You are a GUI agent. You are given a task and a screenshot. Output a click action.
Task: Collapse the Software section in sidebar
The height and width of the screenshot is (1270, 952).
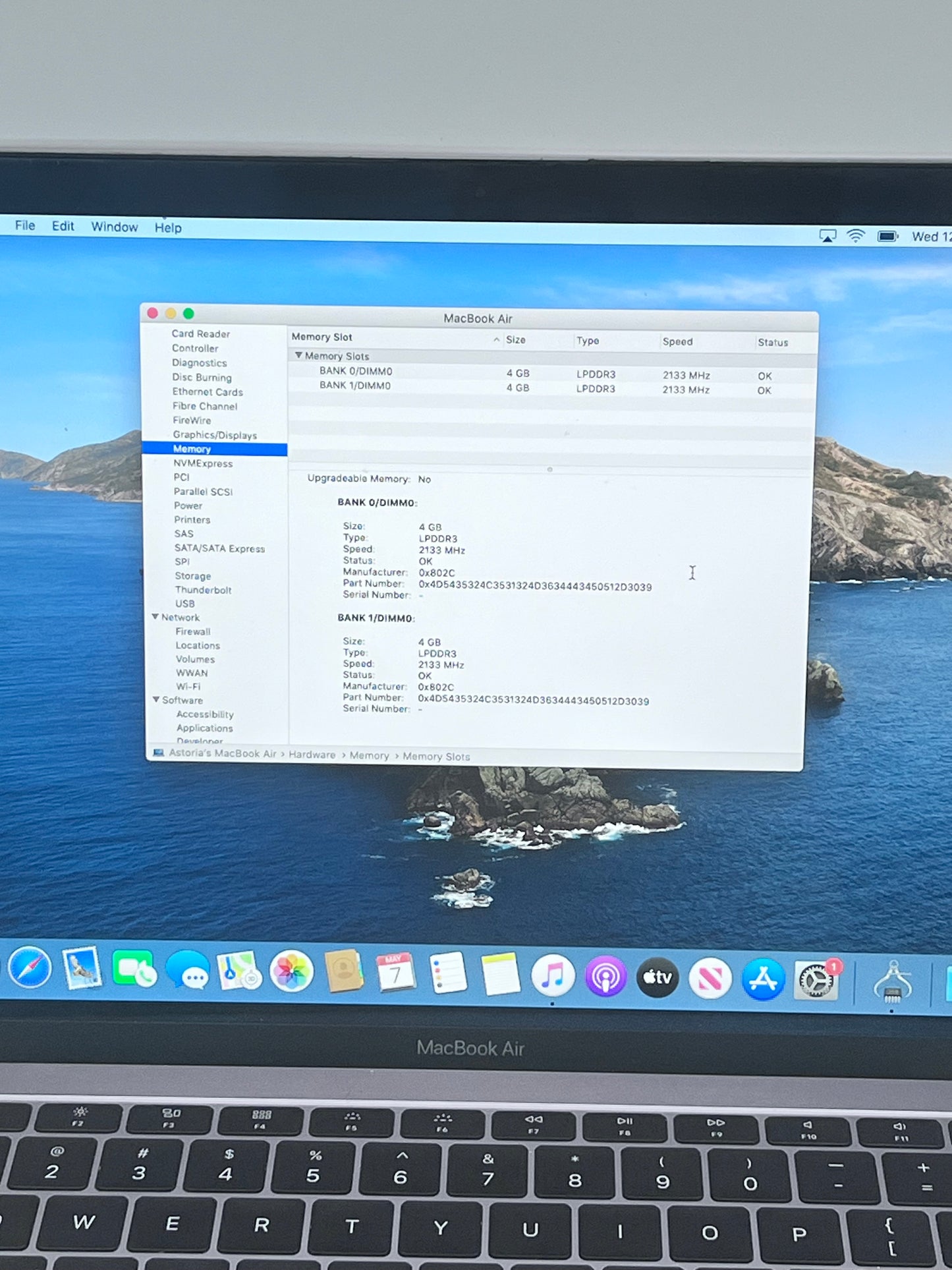(x=156, y=699)
